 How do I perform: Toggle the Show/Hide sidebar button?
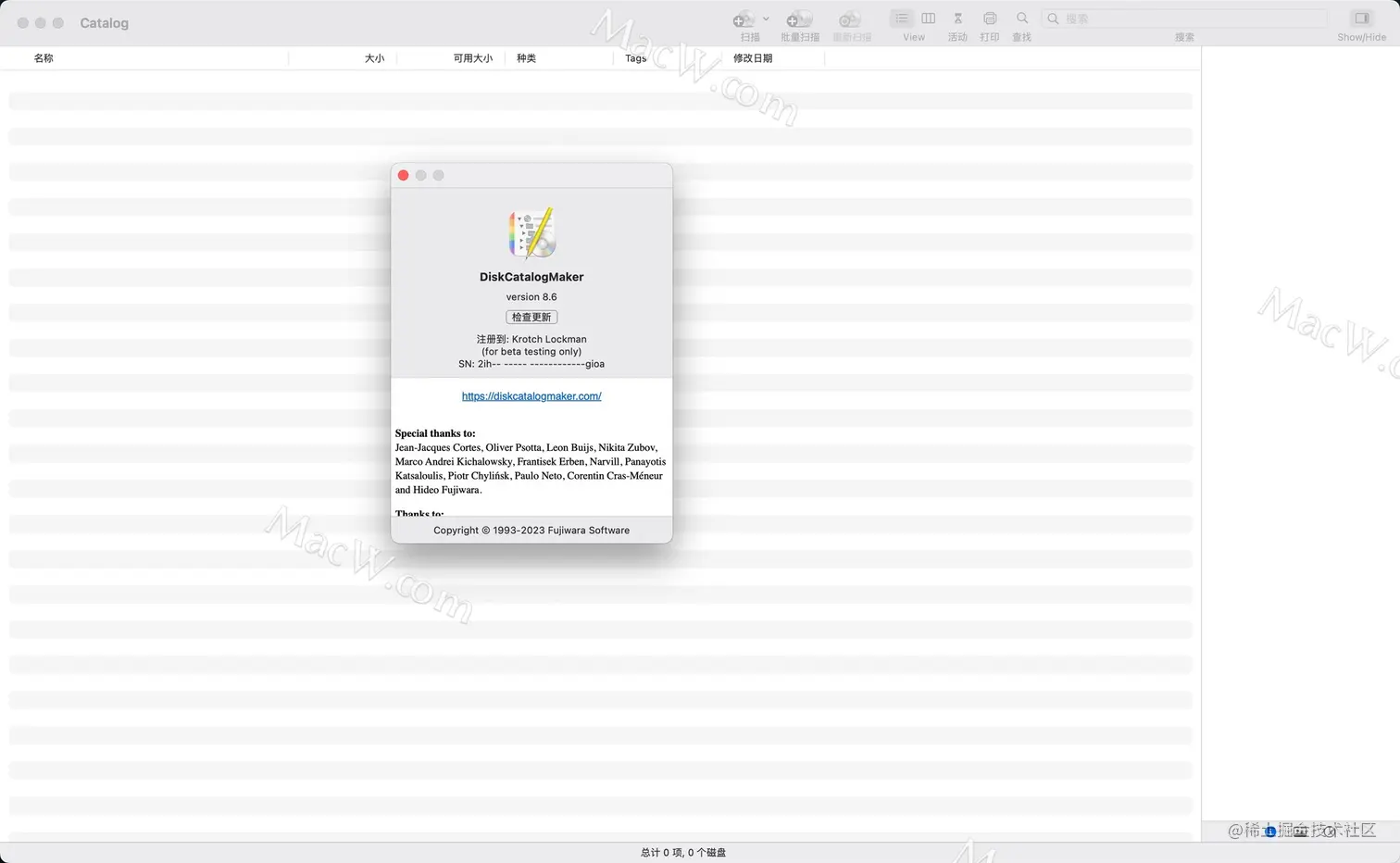[x=1361, y=19]
